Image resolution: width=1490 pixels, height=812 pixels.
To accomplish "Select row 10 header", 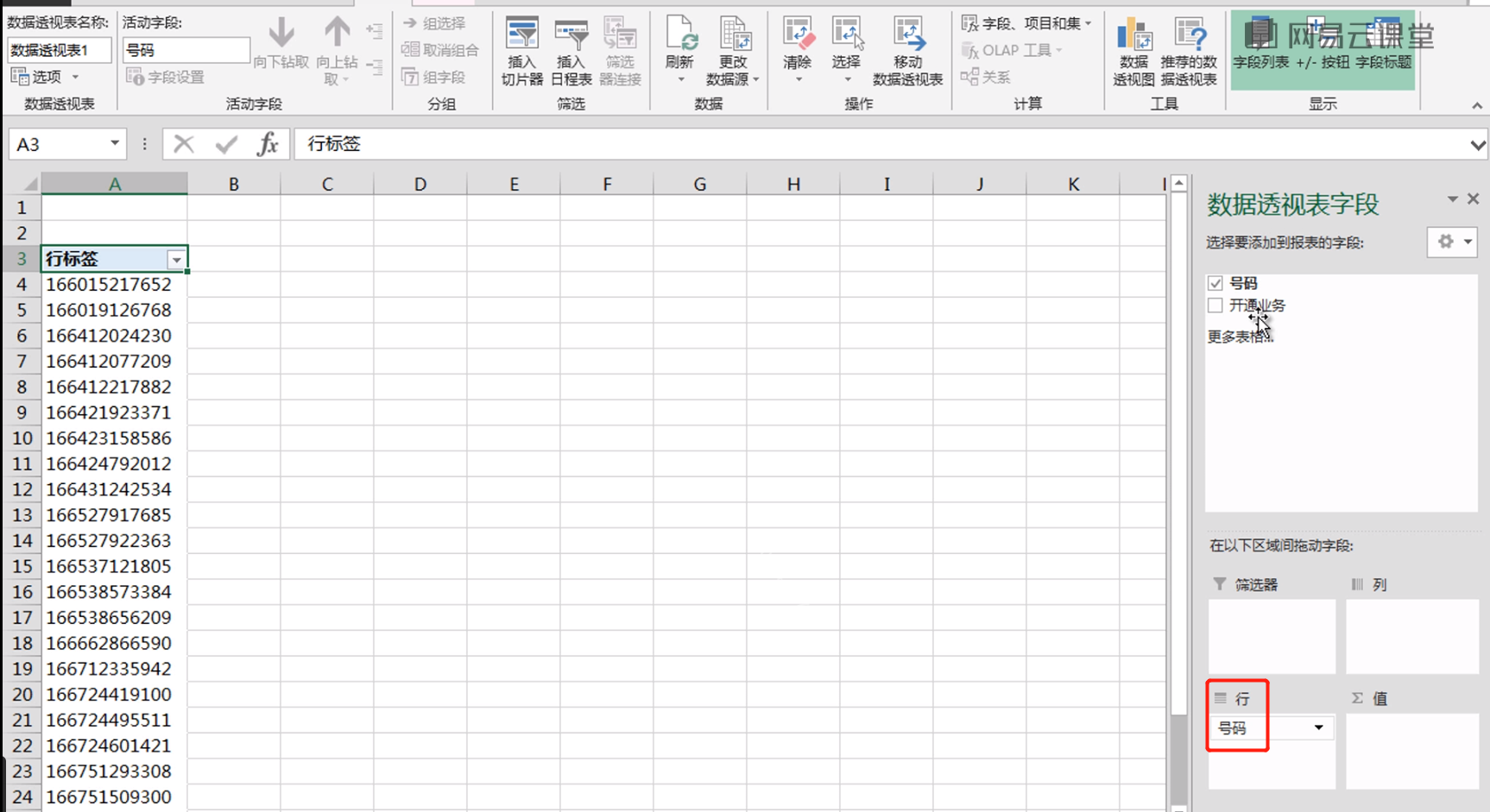I will [21, 438].
